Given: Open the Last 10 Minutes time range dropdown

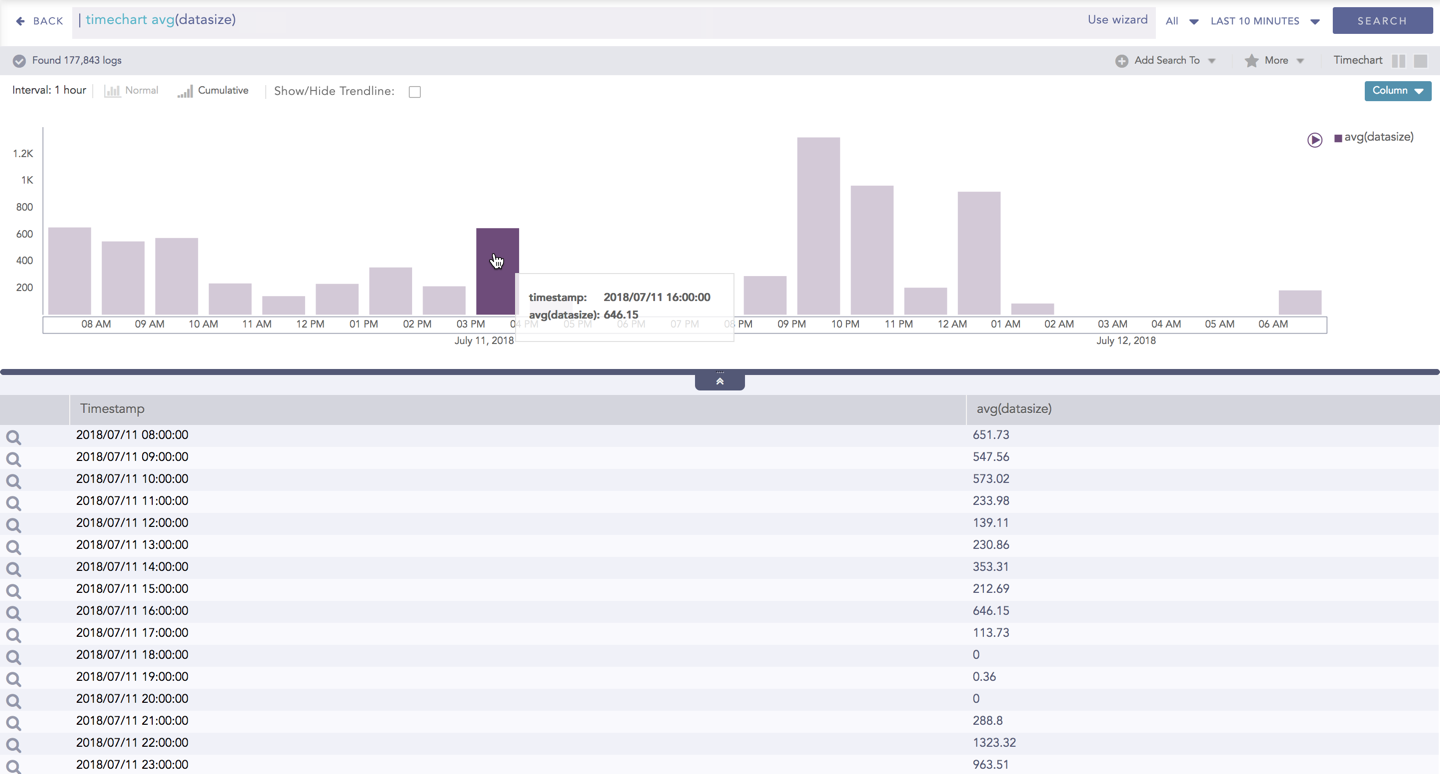Looking at the screenshot, I should [1264, 21].
